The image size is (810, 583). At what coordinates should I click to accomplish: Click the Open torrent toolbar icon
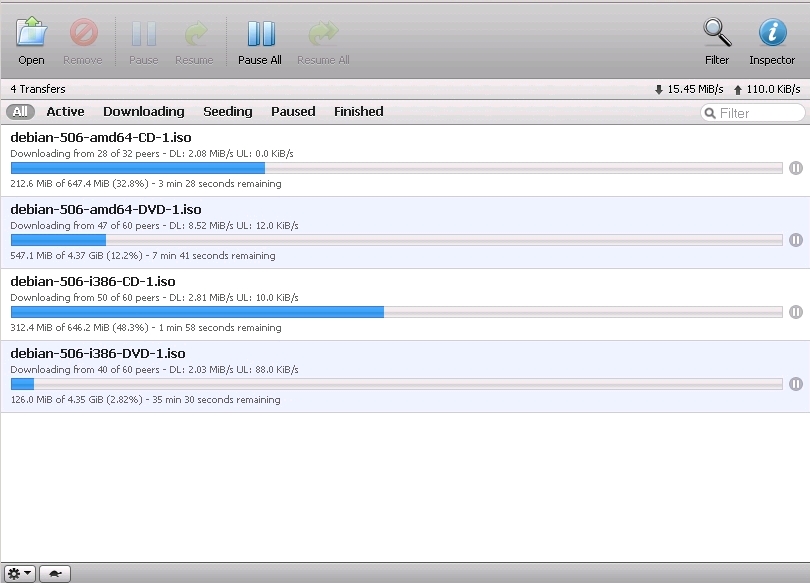pos(31,34)
